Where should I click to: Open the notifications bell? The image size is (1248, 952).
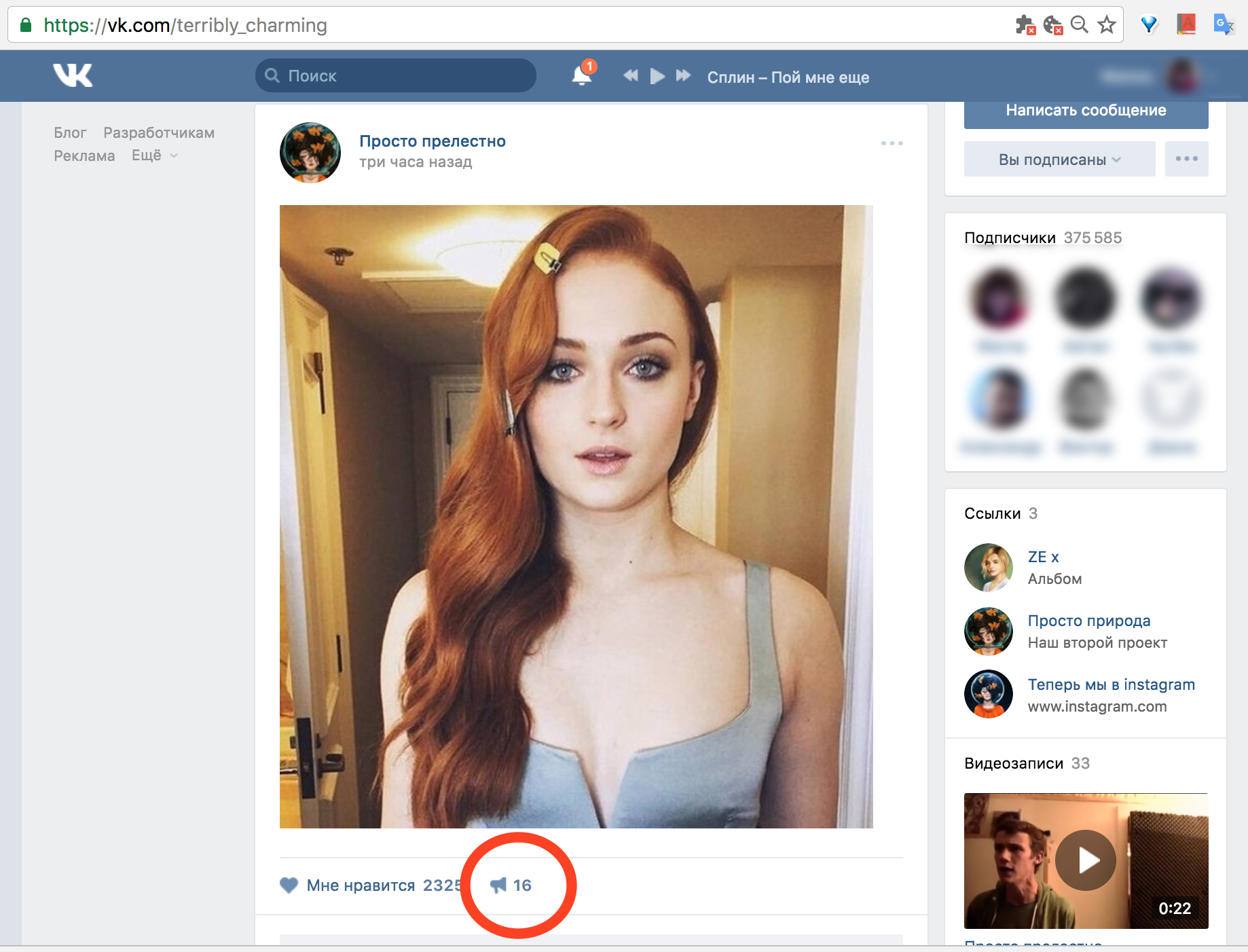[x=582, y=75]
